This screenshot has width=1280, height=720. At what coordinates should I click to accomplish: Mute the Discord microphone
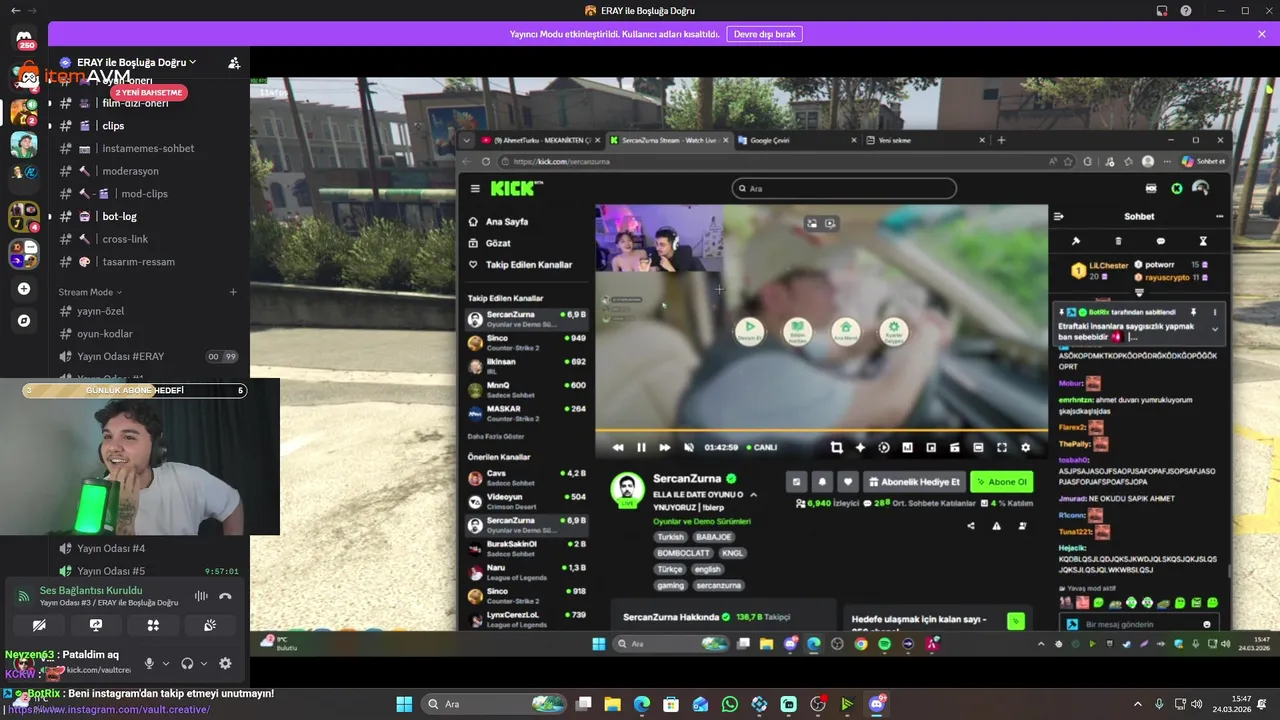click(149, 663)
